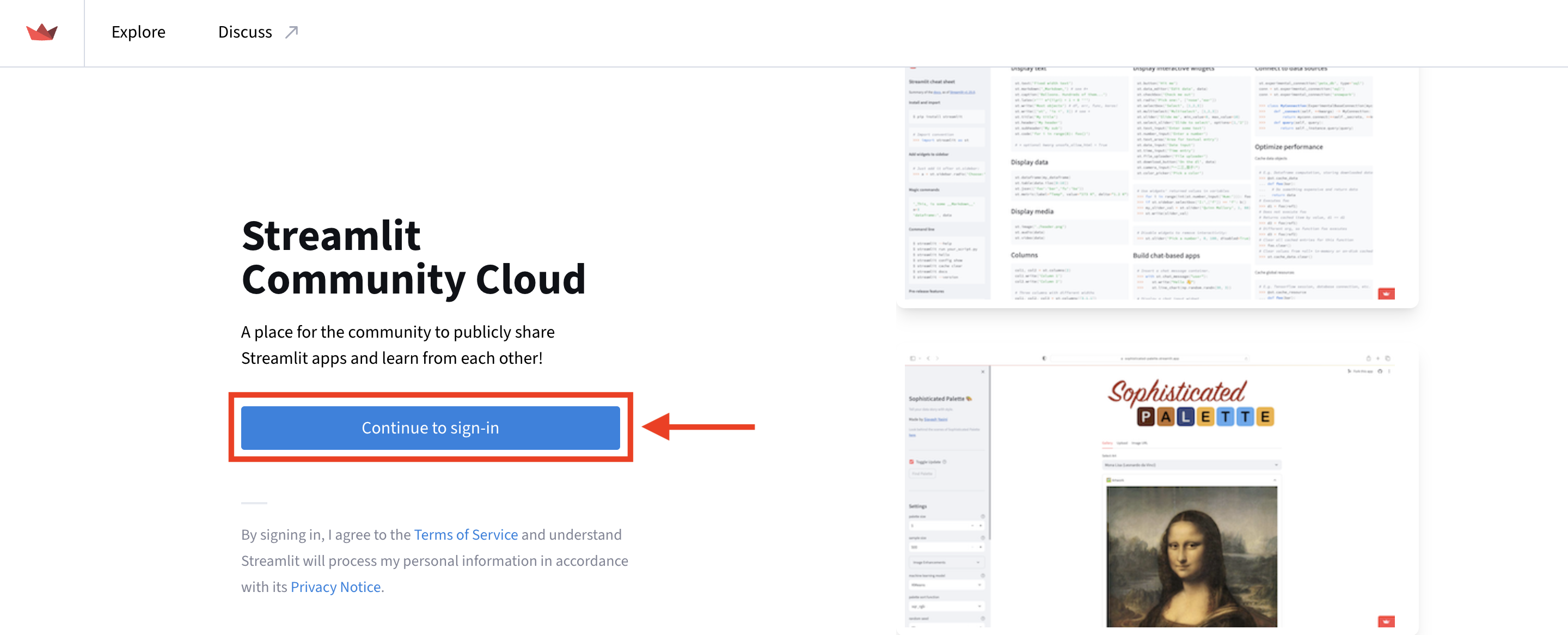Click the Streamlit crown logo in the header
The height and width of the screenshot is (635, 1568).
pos(43,32)
